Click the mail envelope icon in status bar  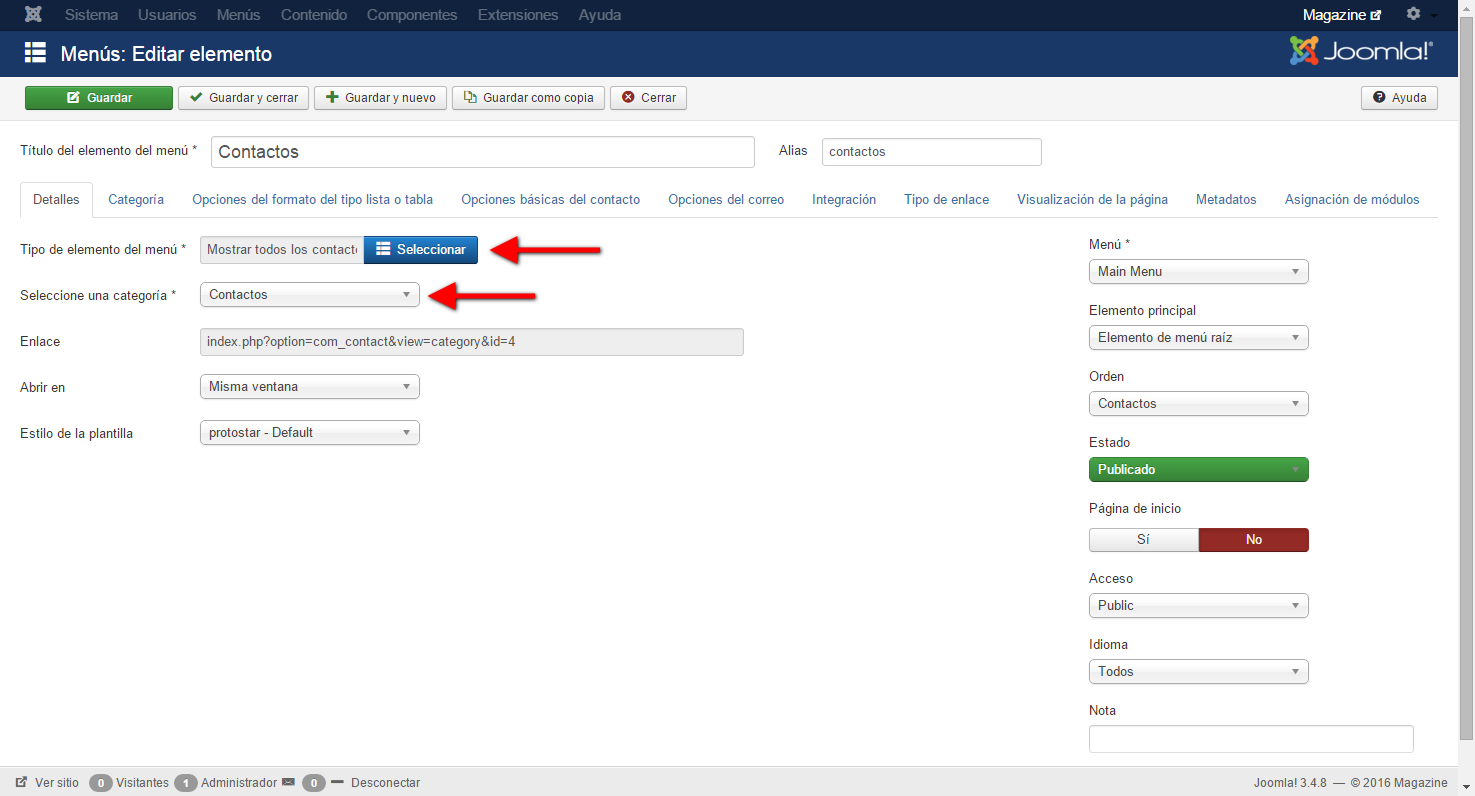tap(288, 782)
